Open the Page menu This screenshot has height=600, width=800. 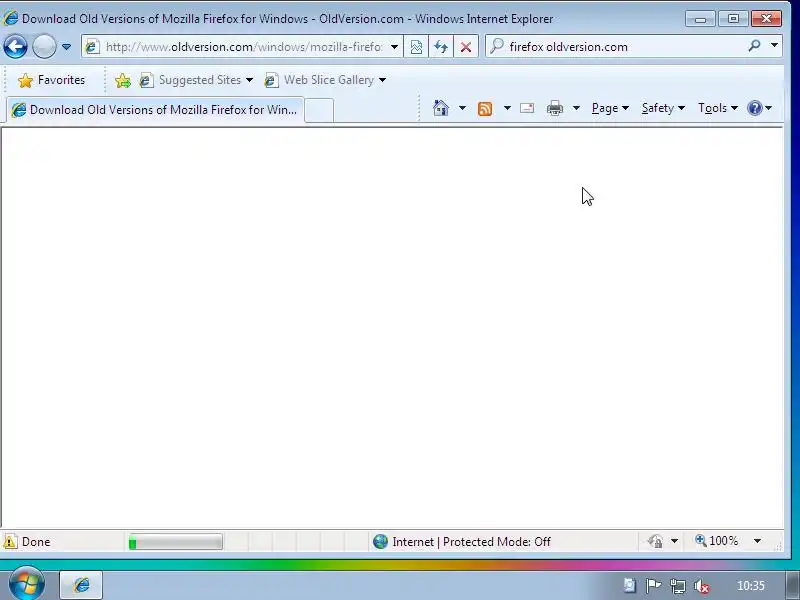610,108
